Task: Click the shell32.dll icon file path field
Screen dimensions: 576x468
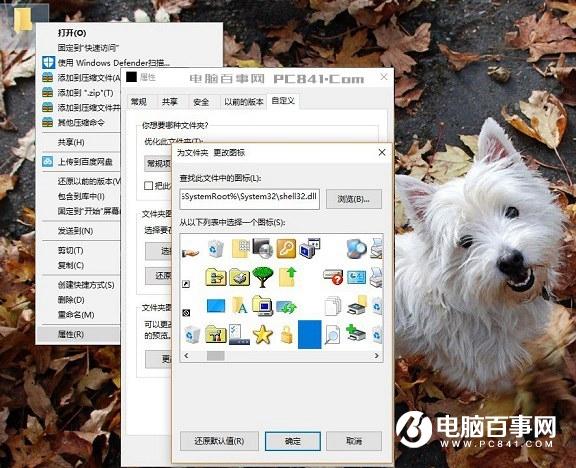Action: pos(249,199)
